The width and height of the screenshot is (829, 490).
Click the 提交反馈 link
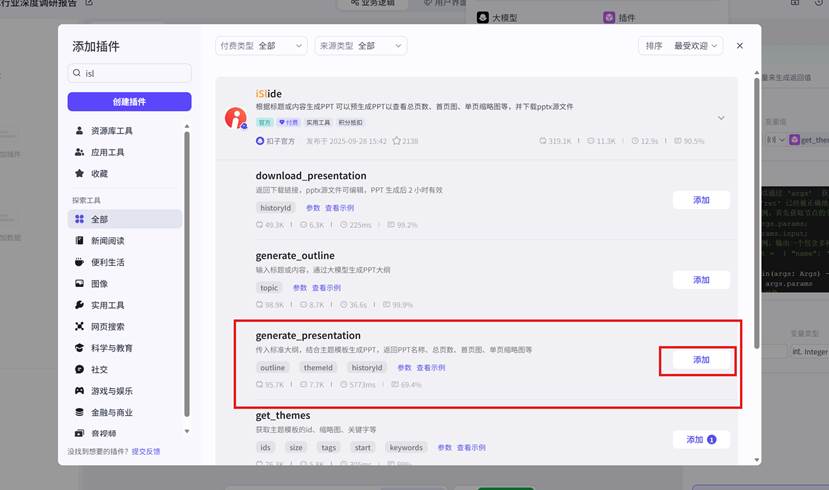146,451
